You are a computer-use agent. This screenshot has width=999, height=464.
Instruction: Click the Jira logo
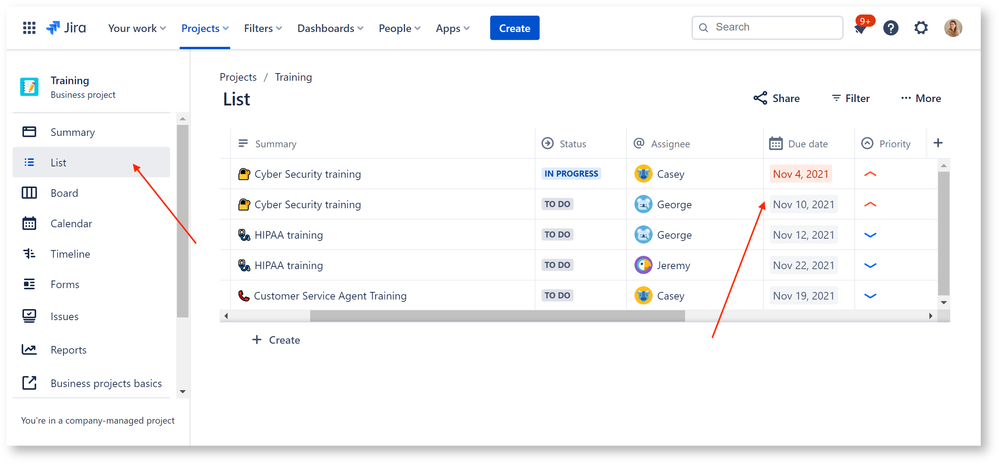coord(66,28)
